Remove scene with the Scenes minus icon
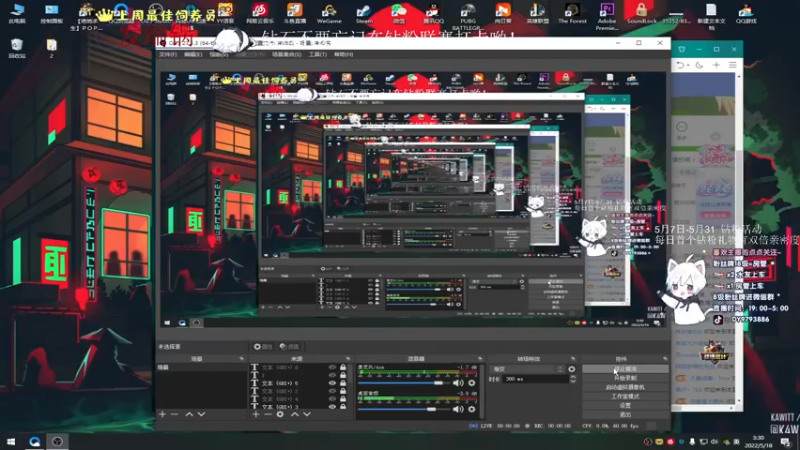The width and height of the screenshot is (800, 450). tap(174, 414)
